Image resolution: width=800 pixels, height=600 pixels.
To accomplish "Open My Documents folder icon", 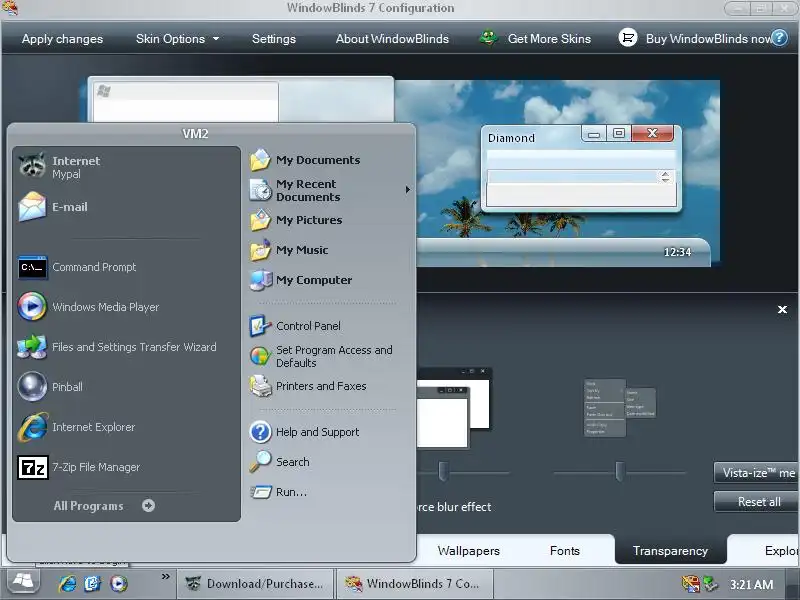I will pyautogui.click(x=260, y=160).
